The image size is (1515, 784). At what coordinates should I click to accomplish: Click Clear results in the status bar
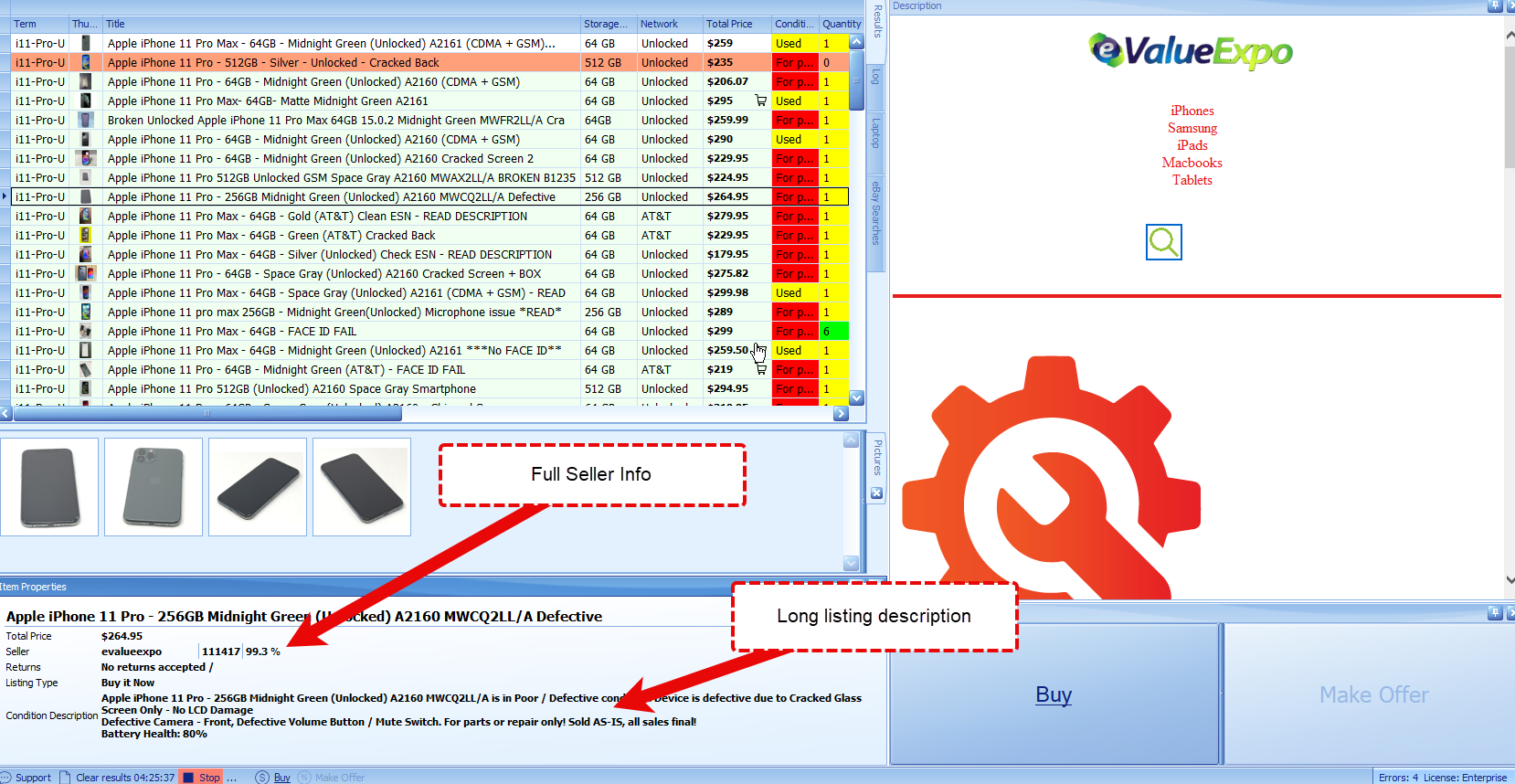(x=125, y=778)
